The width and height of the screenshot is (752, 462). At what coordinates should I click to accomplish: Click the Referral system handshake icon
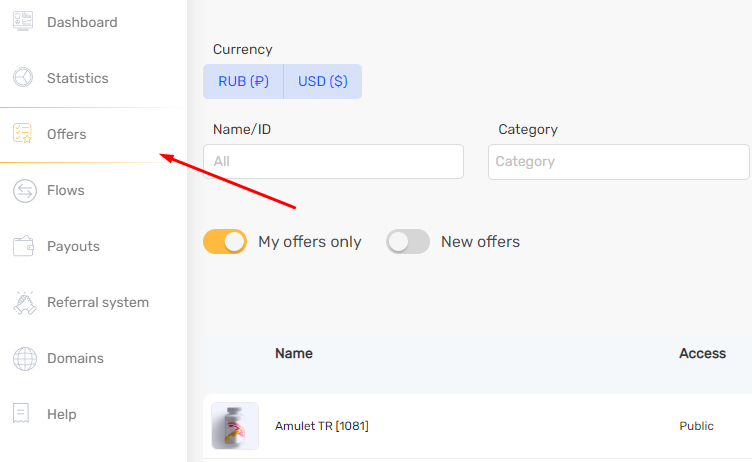pos(23,302)
